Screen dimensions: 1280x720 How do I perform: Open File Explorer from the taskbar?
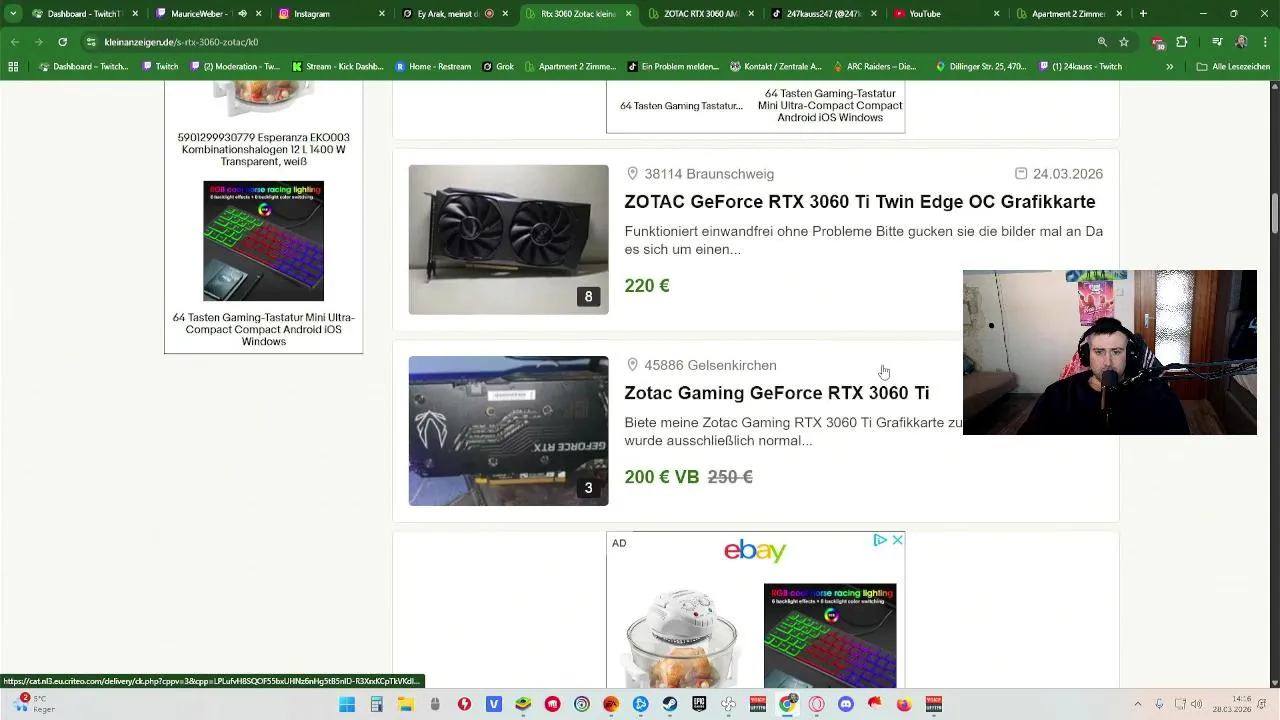[x=405, y=704]
